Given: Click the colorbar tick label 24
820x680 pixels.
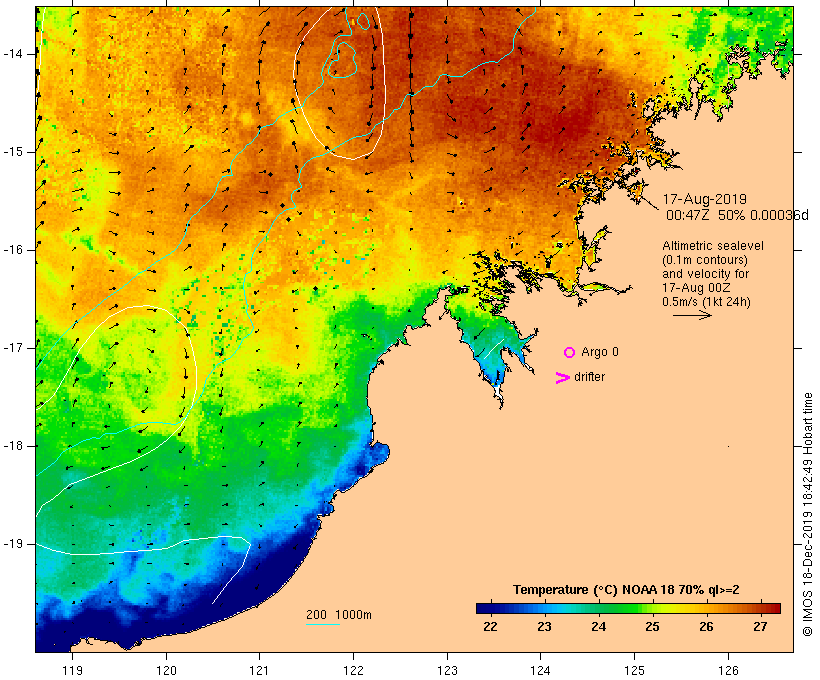Looking at the screenshot, I should pos(598,627).
